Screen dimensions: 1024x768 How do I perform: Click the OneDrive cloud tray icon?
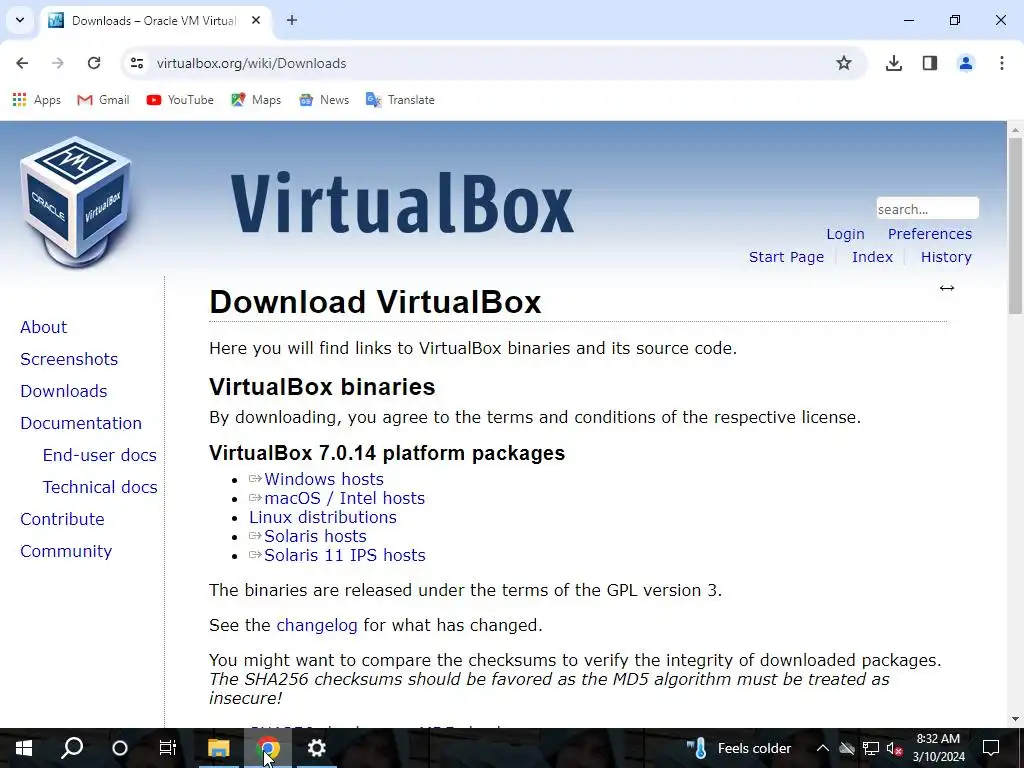coord(846,748)
